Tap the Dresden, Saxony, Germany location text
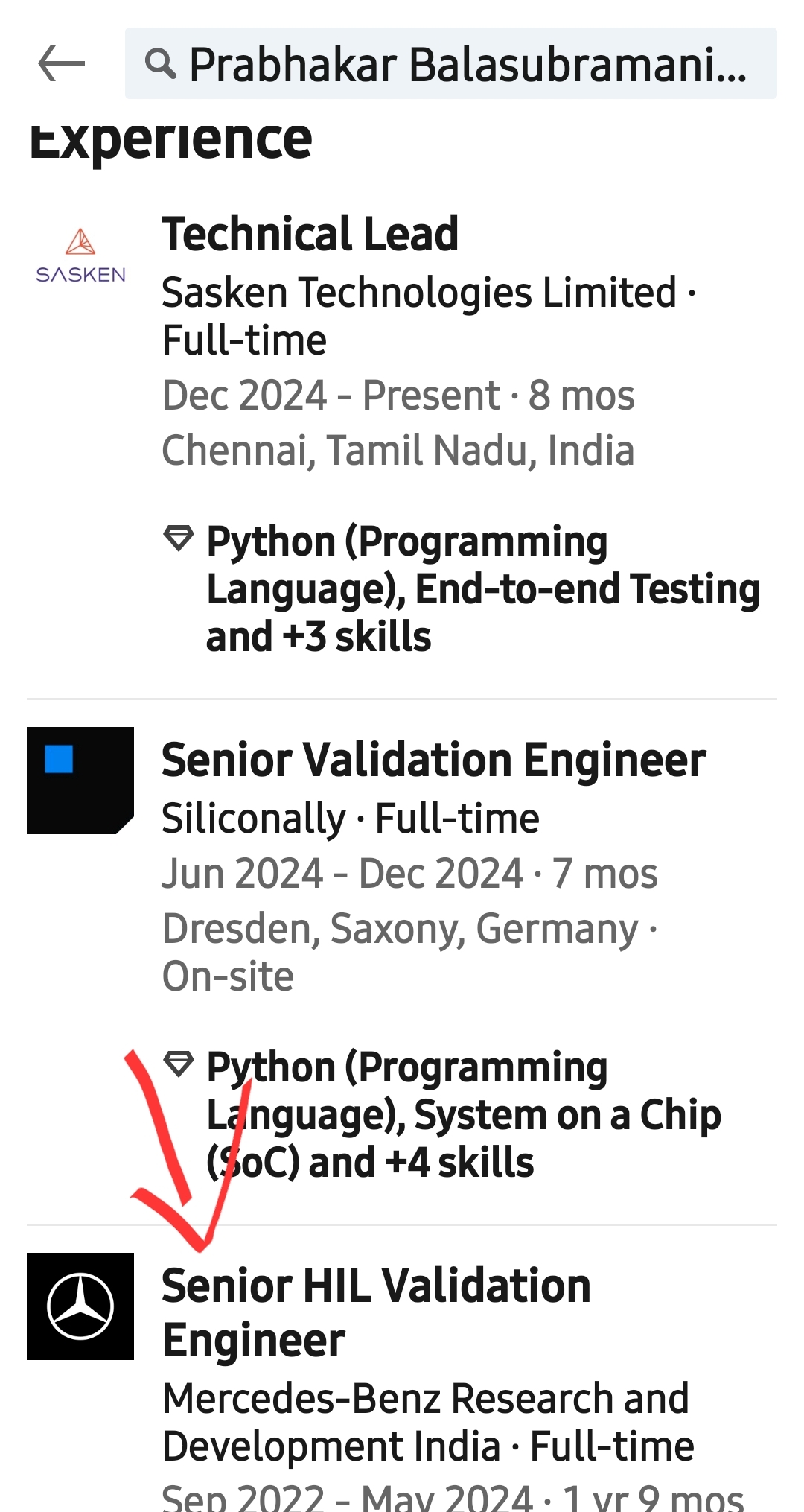Screen dimensions: 804x1512 pos(401,929)
